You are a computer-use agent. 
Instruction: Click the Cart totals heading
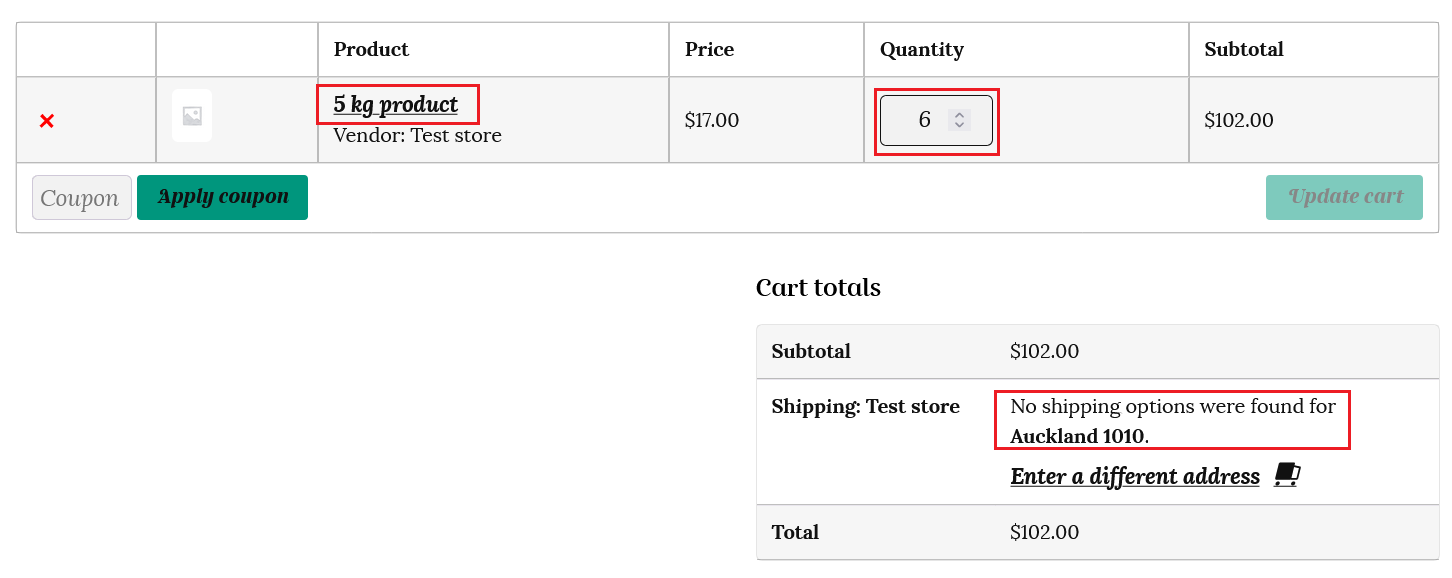[x=818, y=288]
